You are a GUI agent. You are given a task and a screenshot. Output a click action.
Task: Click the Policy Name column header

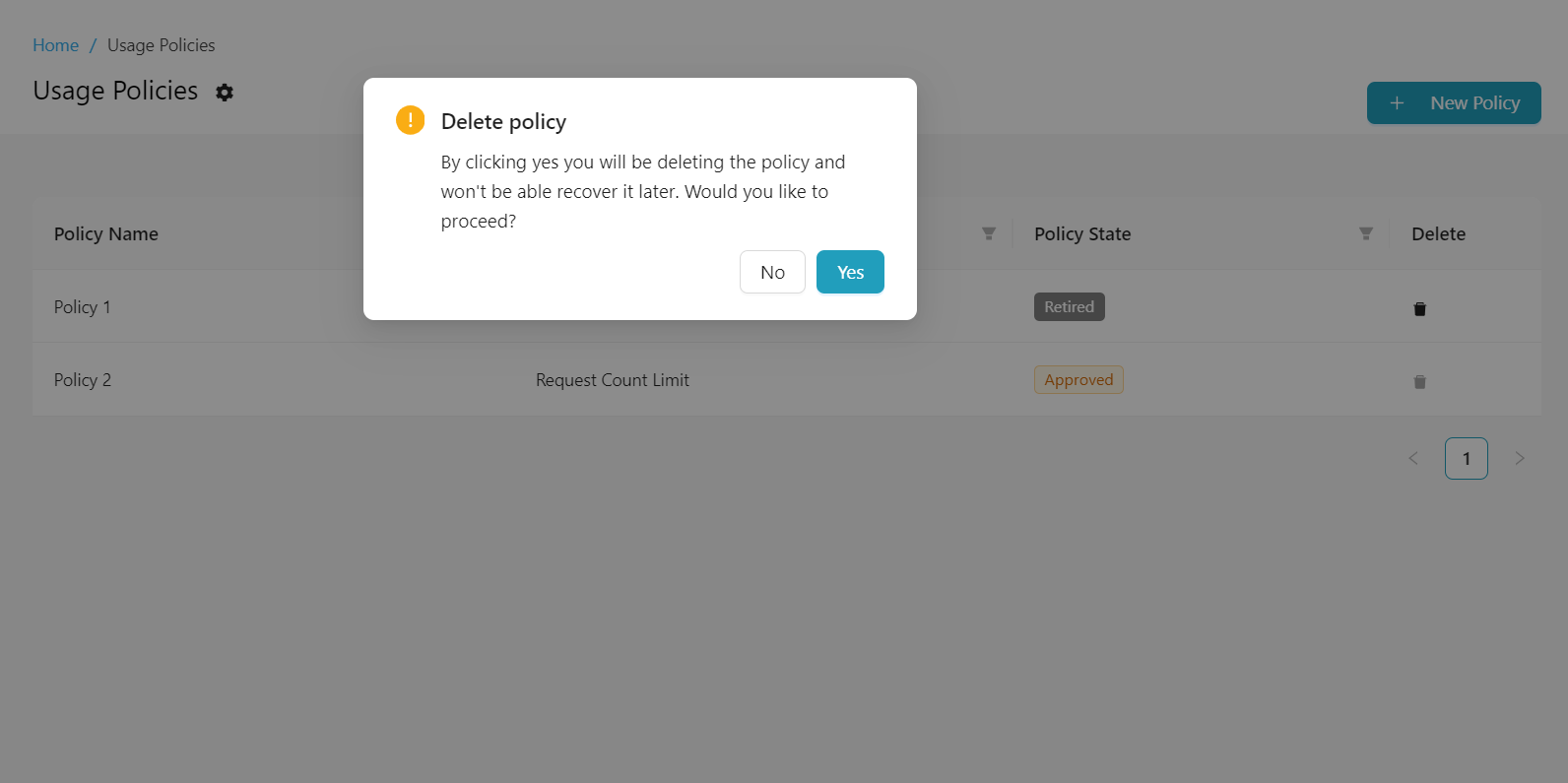point(105,233)
